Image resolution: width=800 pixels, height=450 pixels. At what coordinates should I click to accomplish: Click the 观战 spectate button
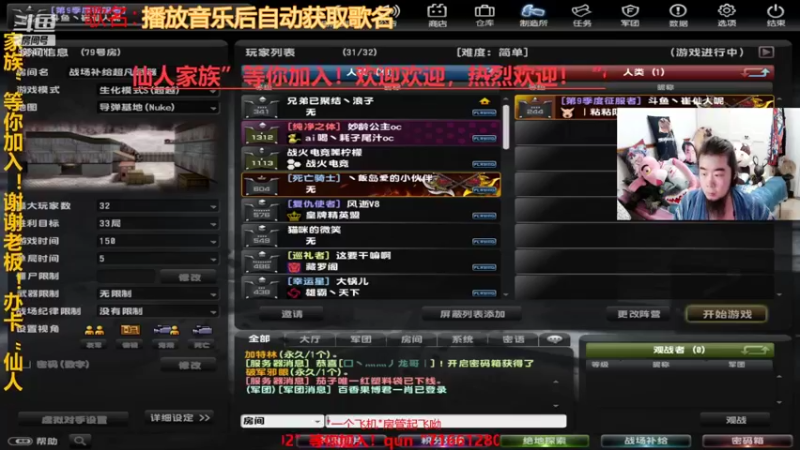(735, 420)
